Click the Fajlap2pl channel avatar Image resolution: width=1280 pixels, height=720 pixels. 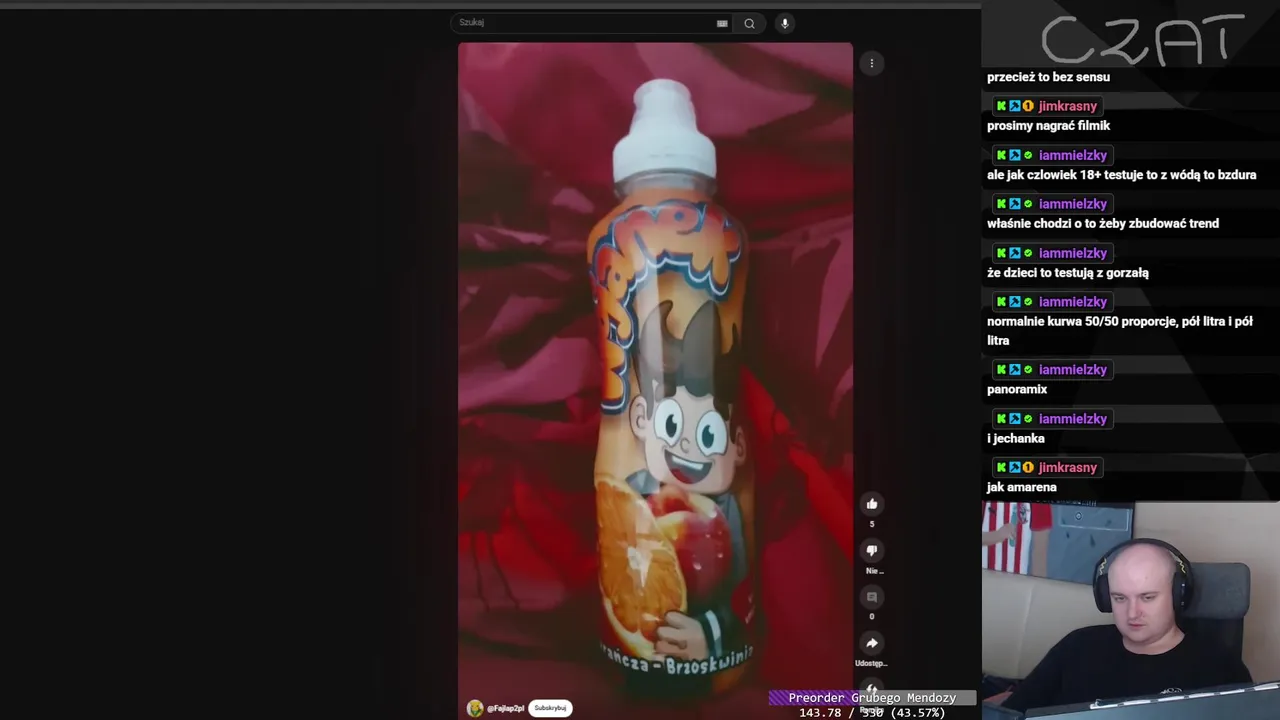(x=475, y=708)
